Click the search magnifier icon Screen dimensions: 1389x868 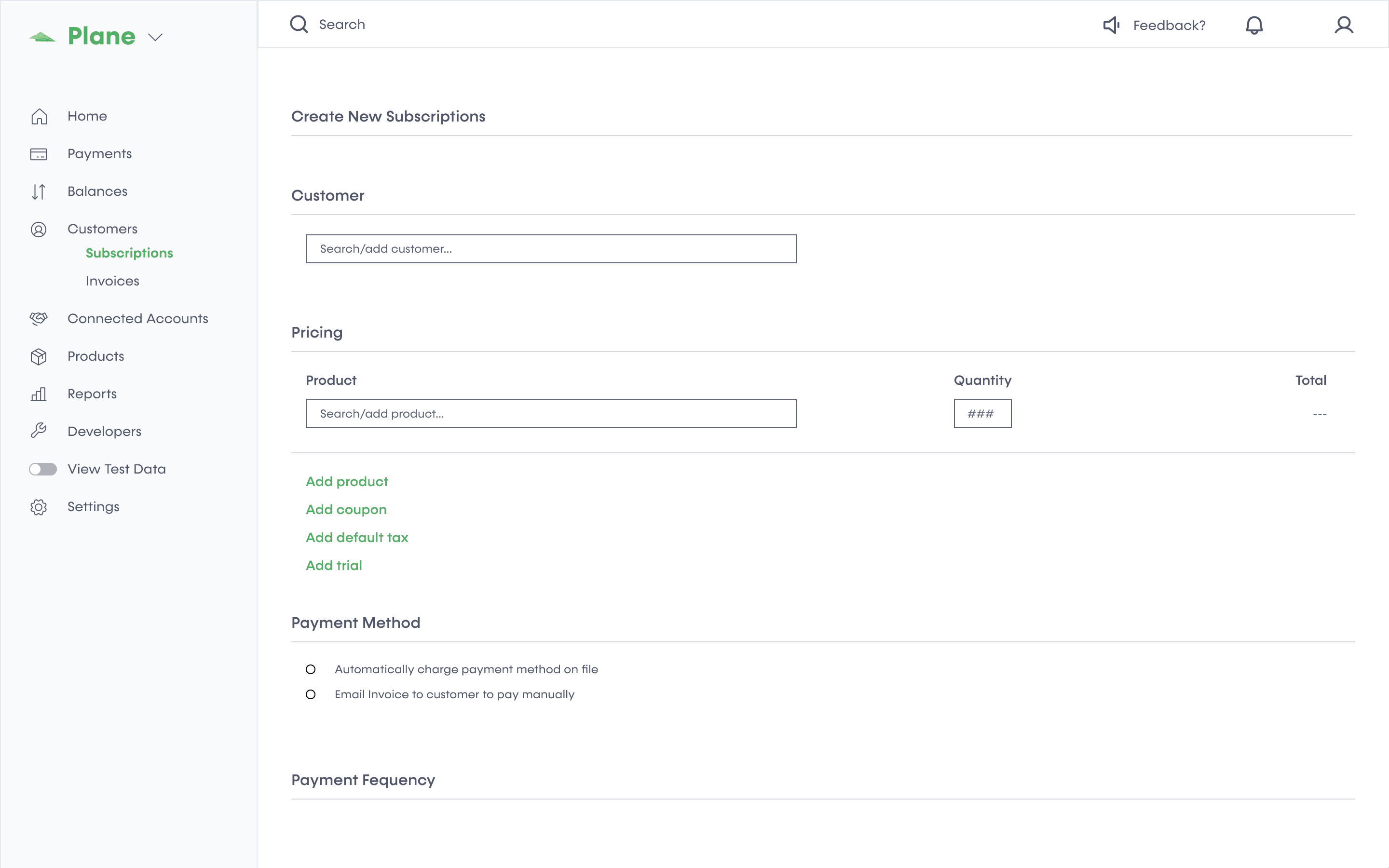tap(299, 24)
